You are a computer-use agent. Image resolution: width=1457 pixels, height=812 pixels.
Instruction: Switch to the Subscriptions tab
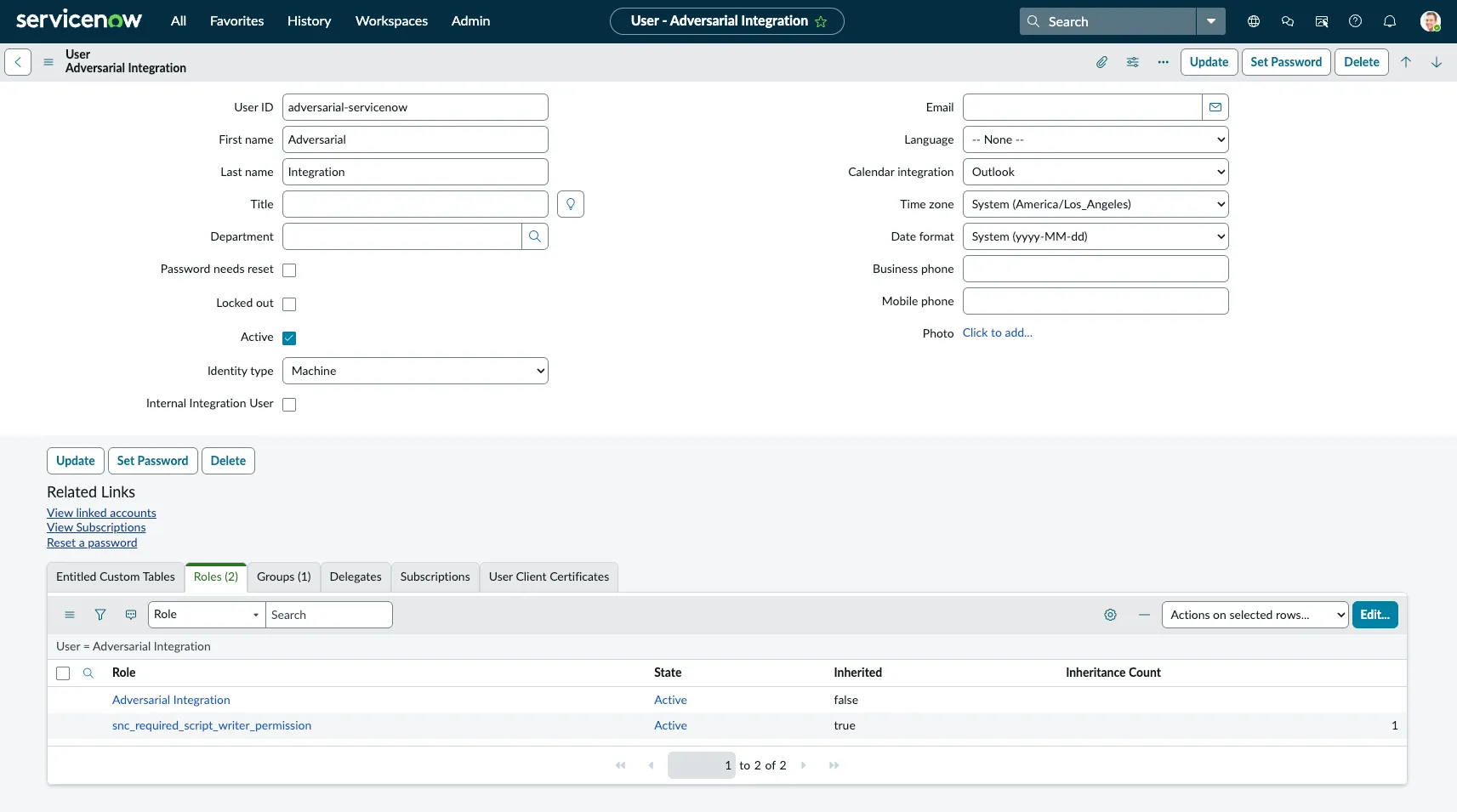pos(435,576)
